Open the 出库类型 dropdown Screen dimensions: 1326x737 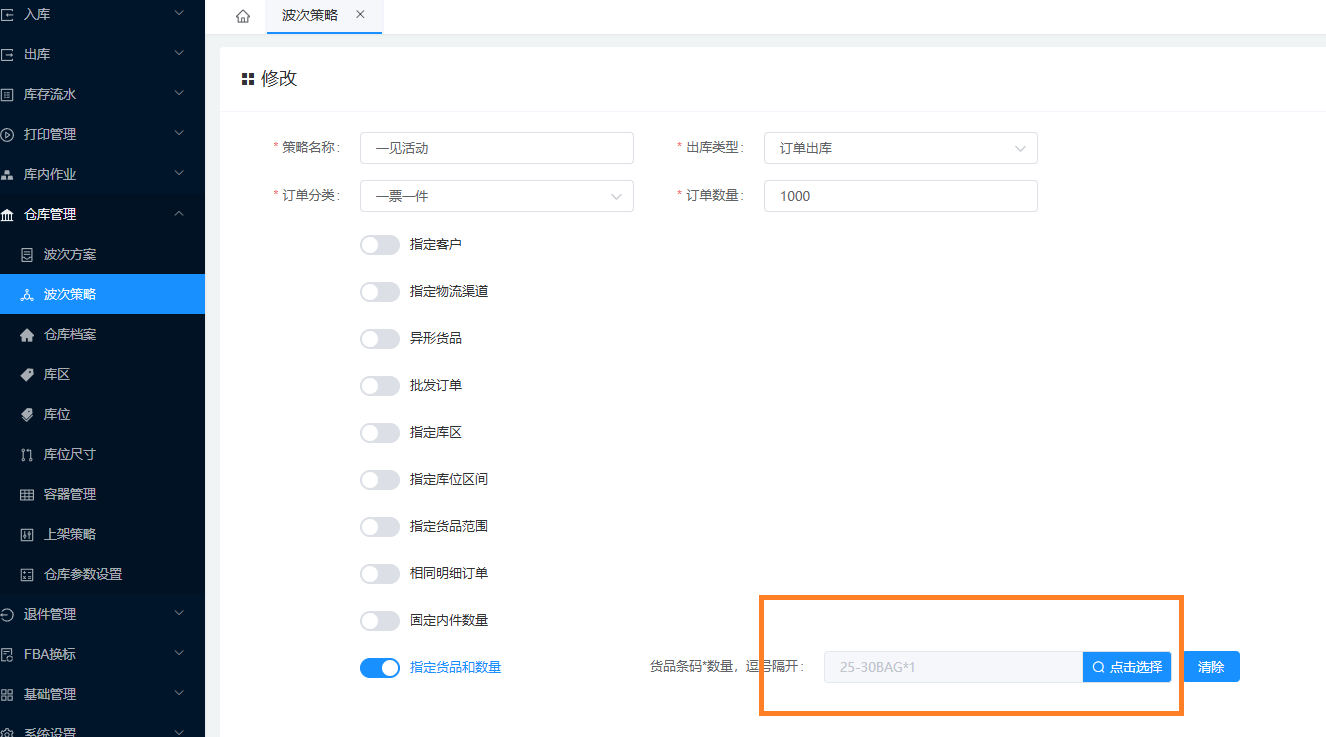900,148
